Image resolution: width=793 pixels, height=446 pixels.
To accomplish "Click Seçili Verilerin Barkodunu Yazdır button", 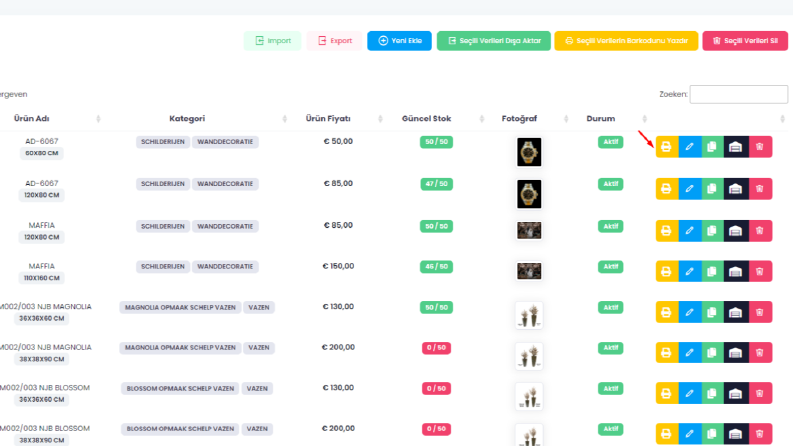I will [x=626, y=40].
